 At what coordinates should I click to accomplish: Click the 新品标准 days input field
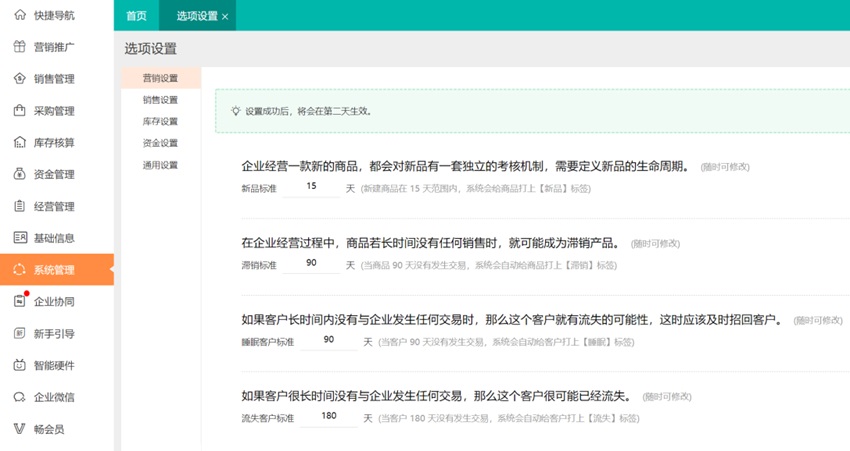[311, 186]
